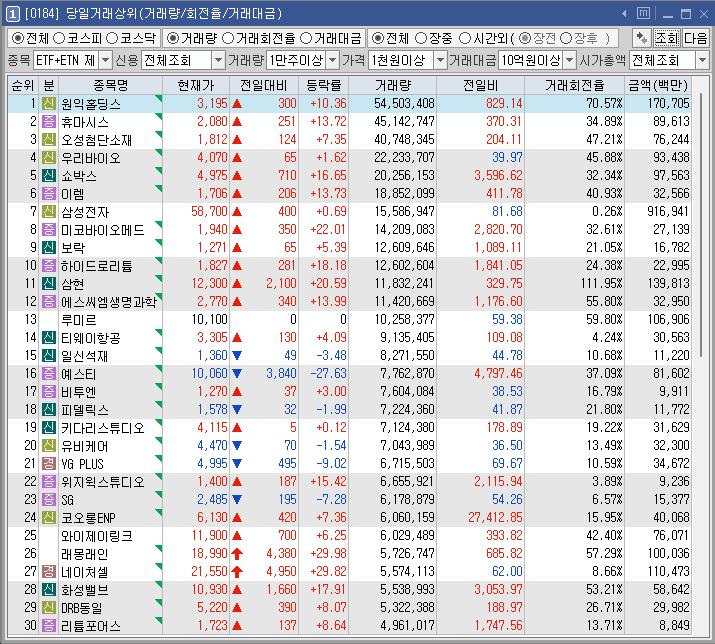Click the 신 badge icon for 원익홀딩스

49,104
